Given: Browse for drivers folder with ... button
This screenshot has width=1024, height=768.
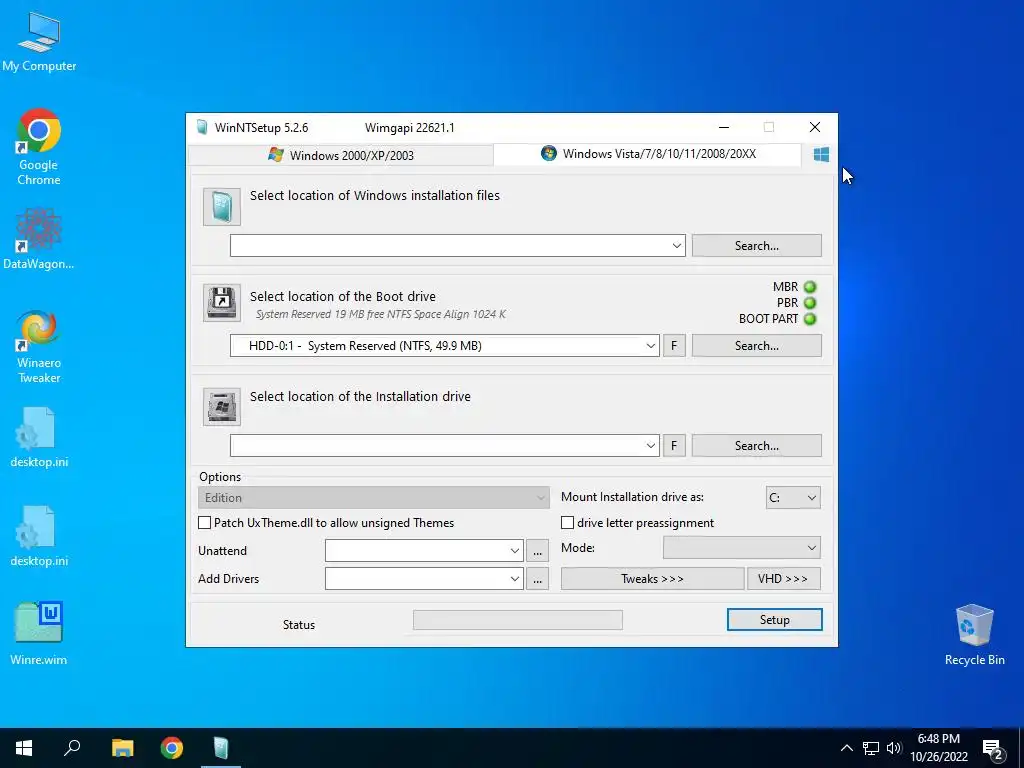Looking at the screenshot, I should 537,579.
